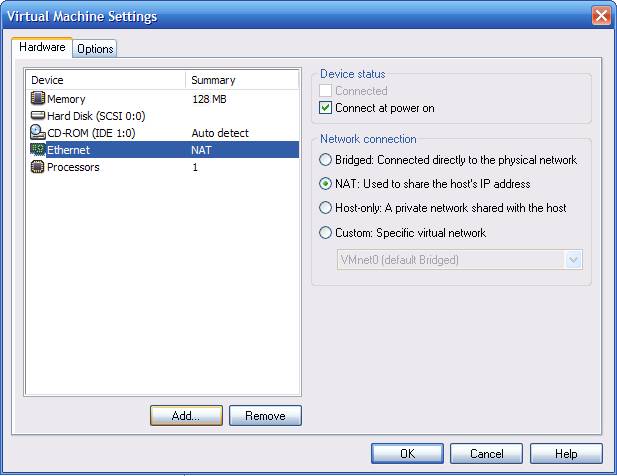
Task: Enable the Connected checkbox
Action: tap(325, 90)
